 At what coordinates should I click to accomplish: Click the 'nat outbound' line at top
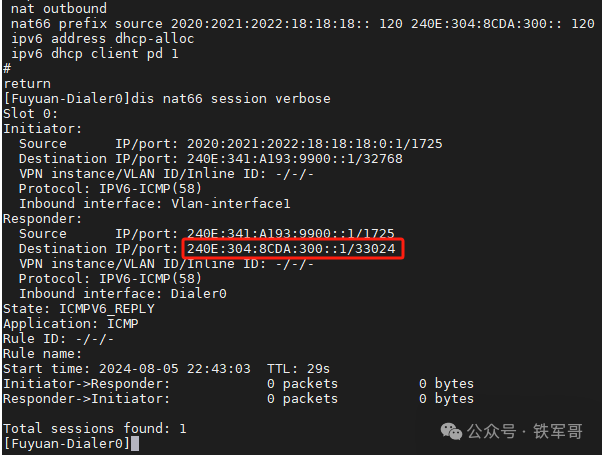click(x=59, y=8)
